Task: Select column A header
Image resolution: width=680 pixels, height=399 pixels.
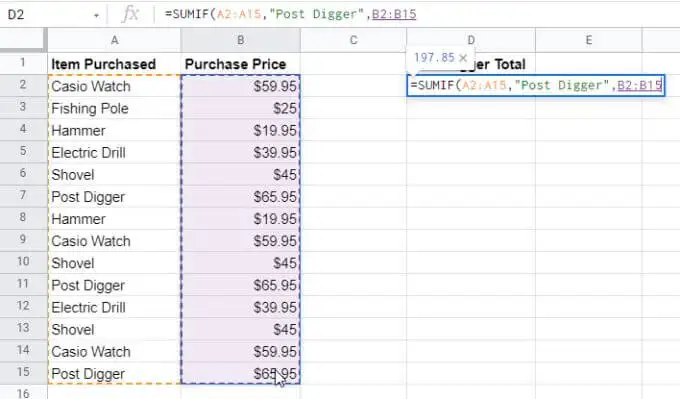Action: [114, 40]
